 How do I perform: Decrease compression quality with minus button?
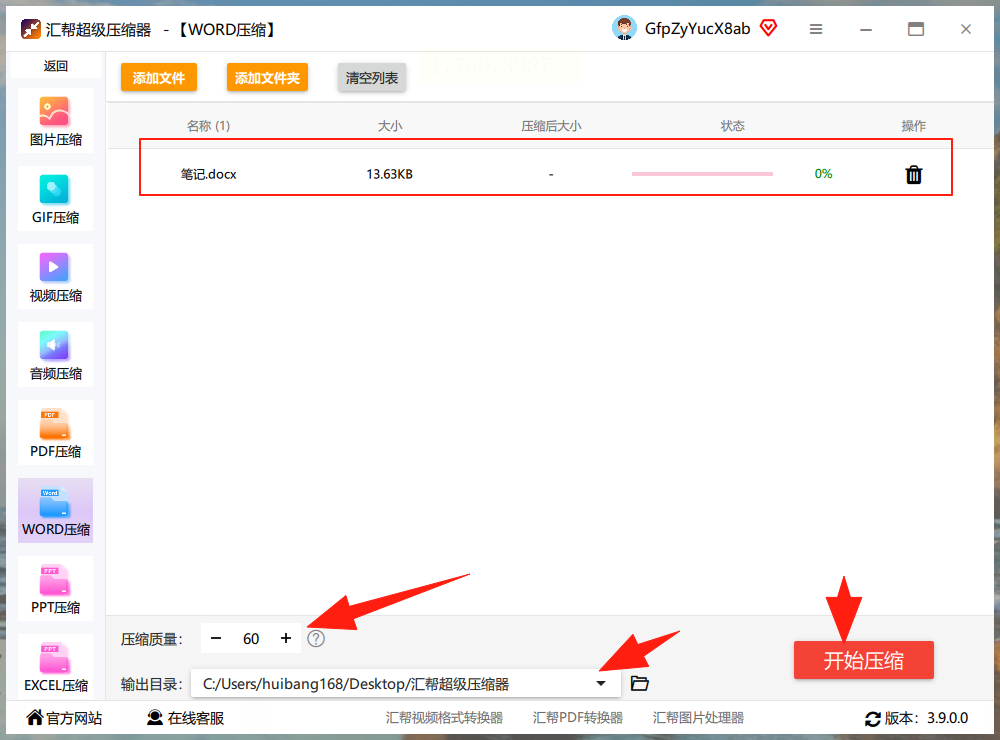click(x=216, y=639)
